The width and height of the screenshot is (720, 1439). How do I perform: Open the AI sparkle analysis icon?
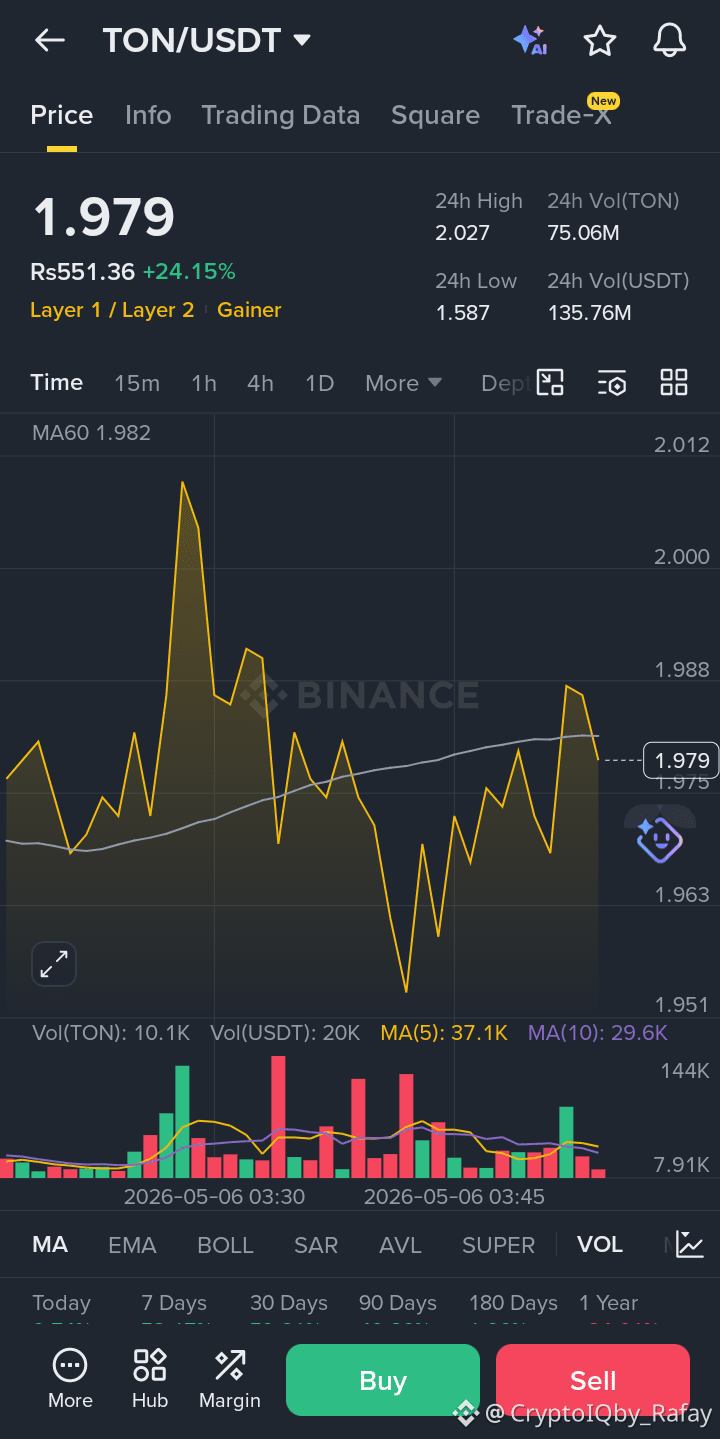530,40
